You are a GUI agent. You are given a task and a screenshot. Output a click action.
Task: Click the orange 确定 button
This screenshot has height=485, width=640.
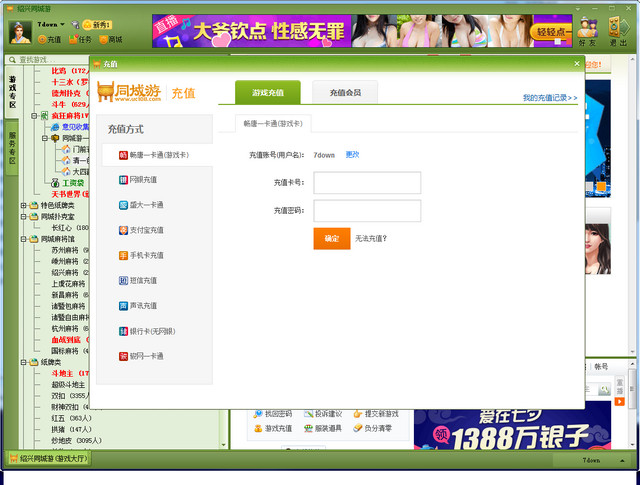coord(332,238)
